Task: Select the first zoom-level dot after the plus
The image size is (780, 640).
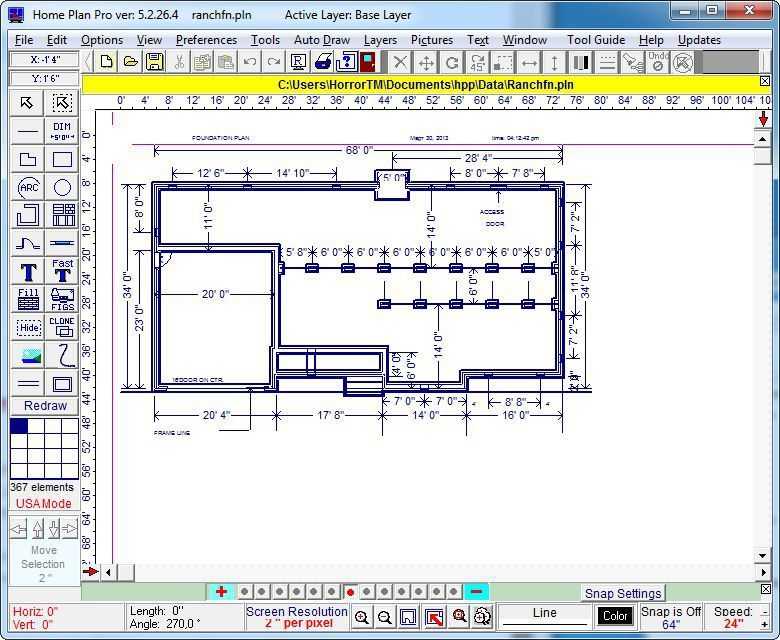Action: (x=244, y=592)
